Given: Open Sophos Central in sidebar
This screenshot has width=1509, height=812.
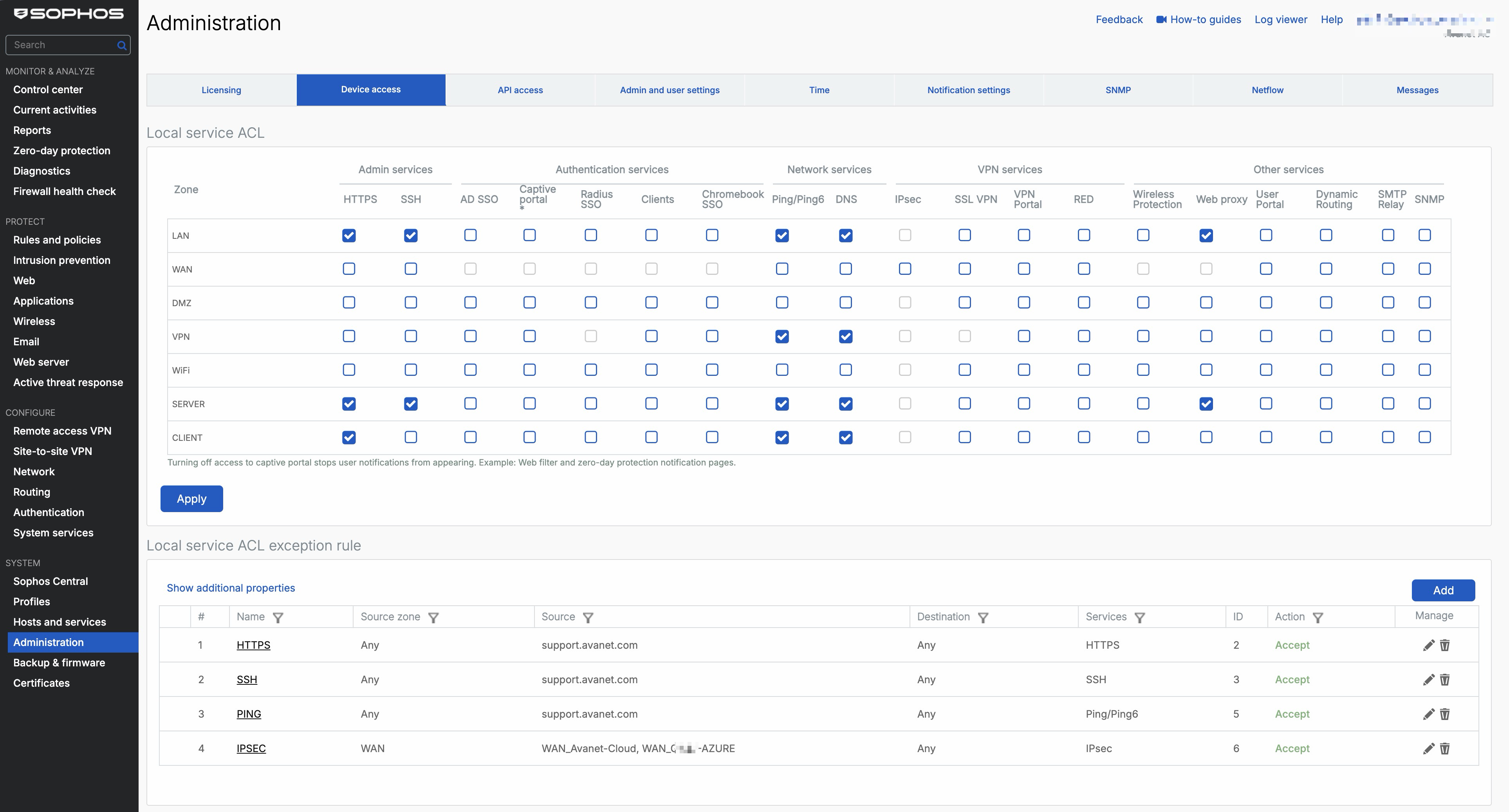Looking at the screenshot, I should [x=51, y=581].
